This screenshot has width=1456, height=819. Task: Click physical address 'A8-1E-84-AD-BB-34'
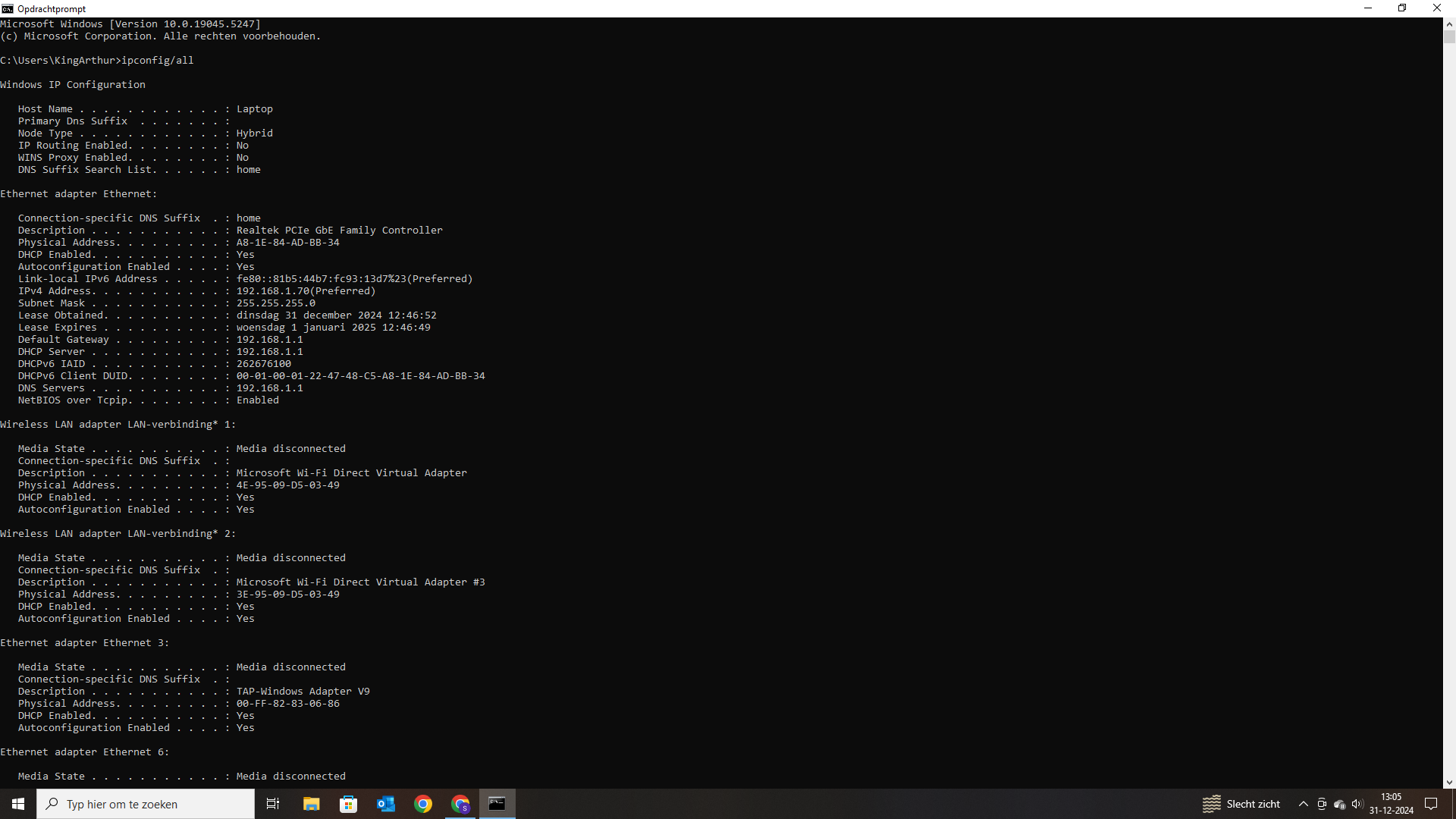click(x=288, y=242)
